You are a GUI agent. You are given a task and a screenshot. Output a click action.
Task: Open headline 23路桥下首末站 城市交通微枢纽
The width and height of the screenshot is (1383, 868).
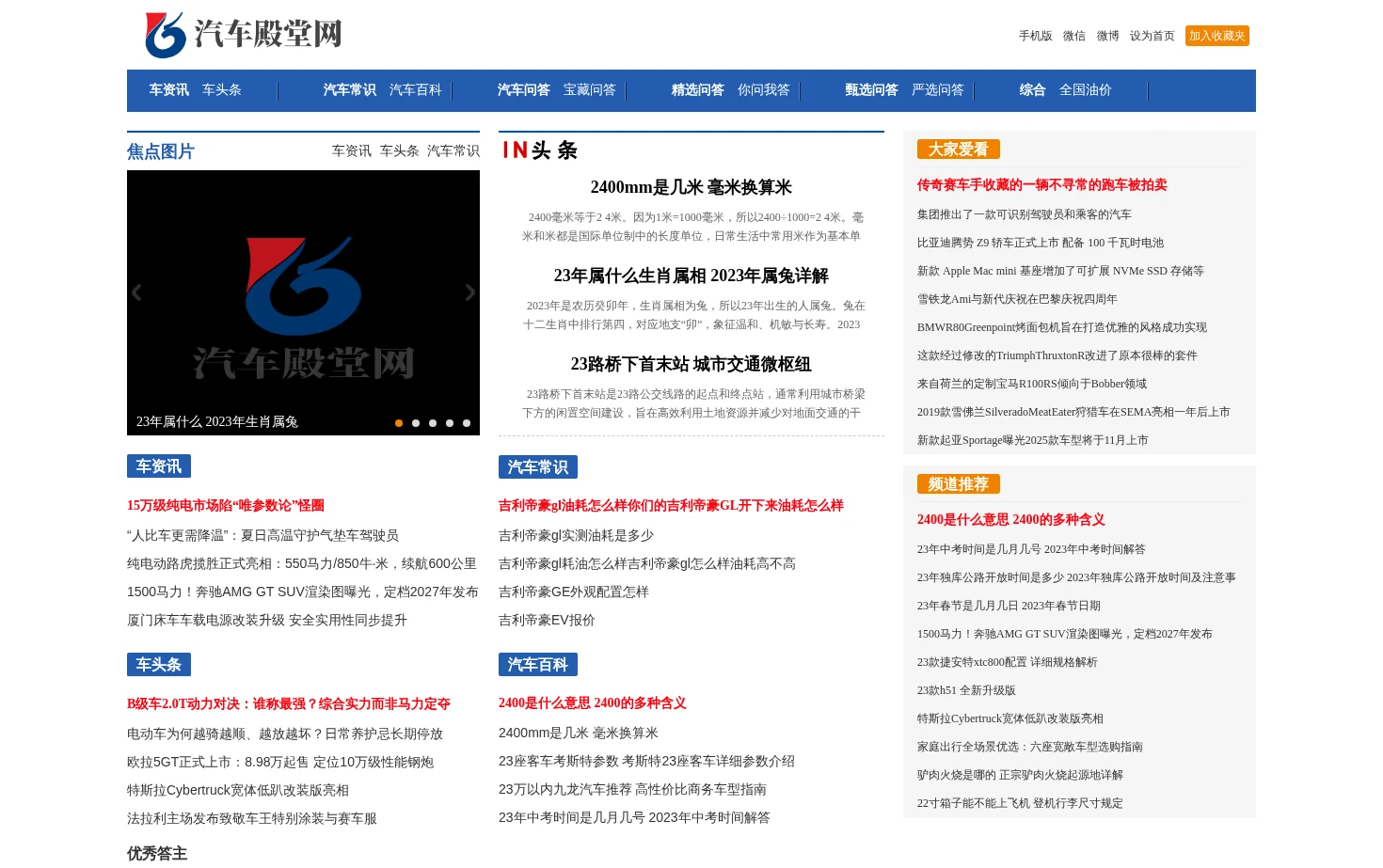click(691, 365)
